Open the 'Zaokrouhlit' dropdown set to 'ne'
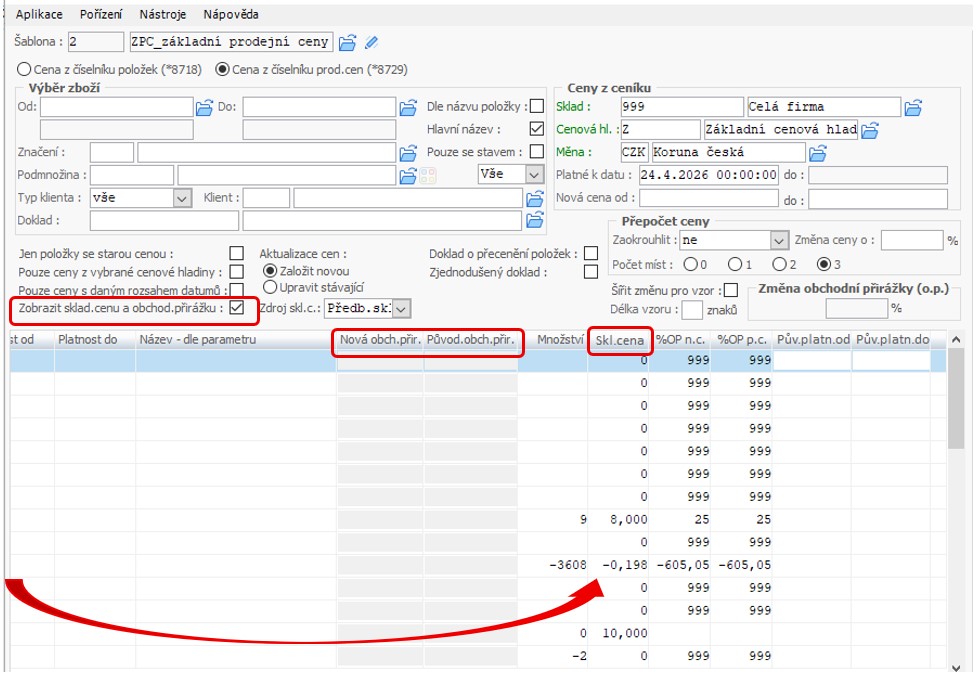Viewport: 976px width, 674px height. pyautogui.click(x=780, y=241)
